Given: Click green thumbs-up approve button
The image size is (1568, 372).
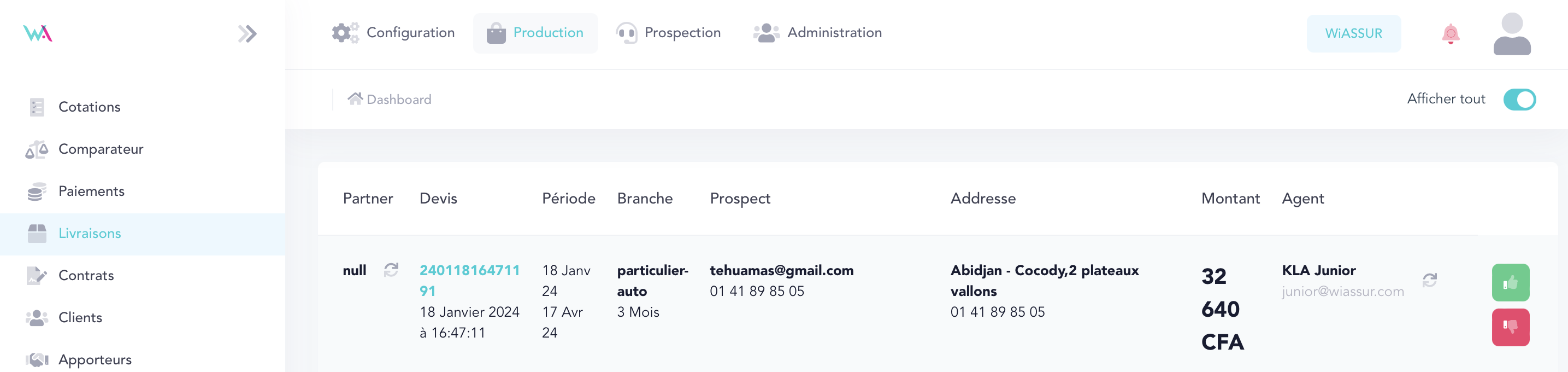Looking at the screenshot, I should 1510,282.
